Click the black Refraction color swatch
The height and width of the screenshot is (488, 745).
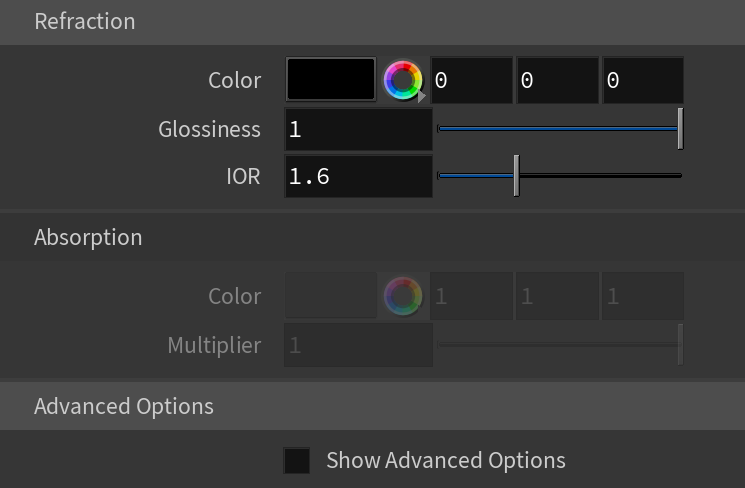point(331,79)
